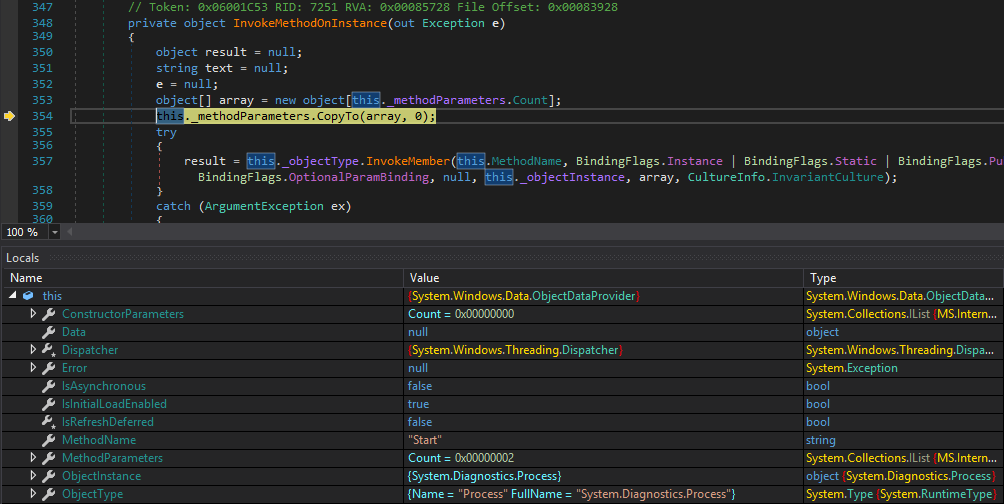Expand the ObjectType node
This screenshot has width=1004, height=504.
[33, 494]
